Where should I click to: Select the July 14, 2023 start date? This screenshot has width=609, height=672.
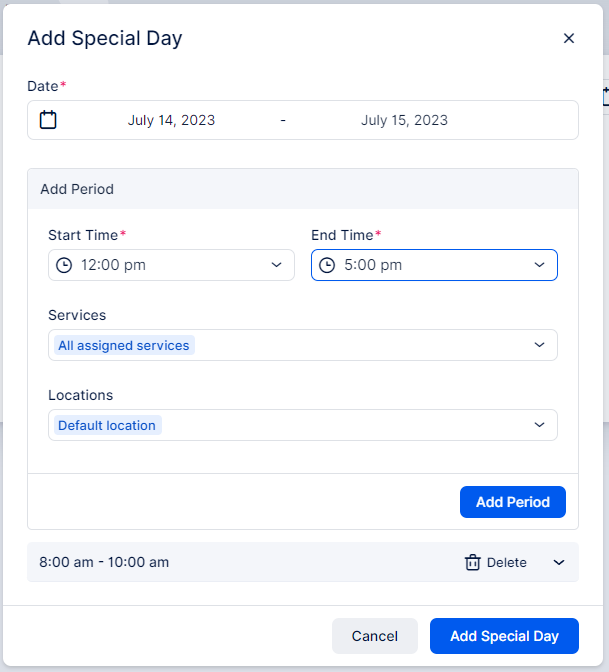(x=171, y=120)
